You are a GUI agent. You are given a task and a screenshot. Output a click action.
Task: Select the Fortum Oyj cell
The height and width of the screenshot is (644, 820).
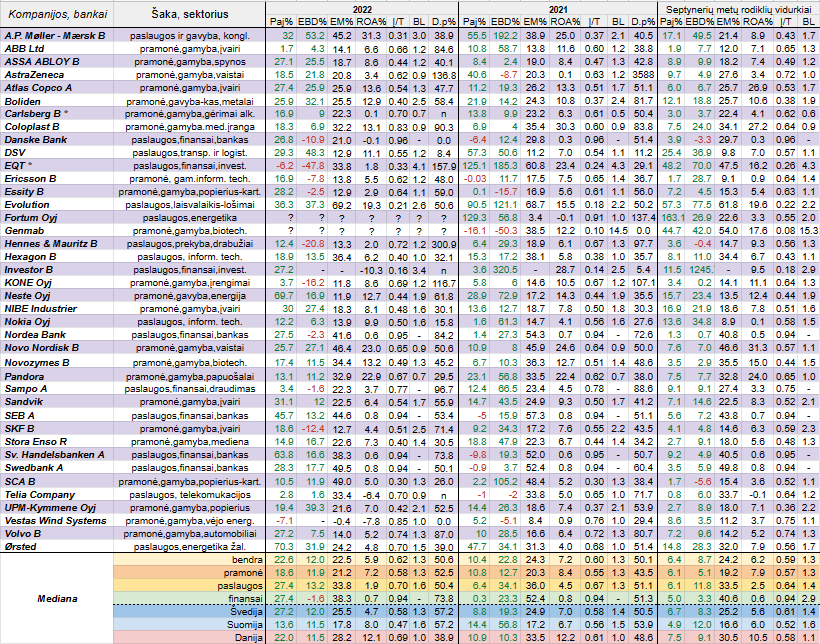click(x=57, y=218)
